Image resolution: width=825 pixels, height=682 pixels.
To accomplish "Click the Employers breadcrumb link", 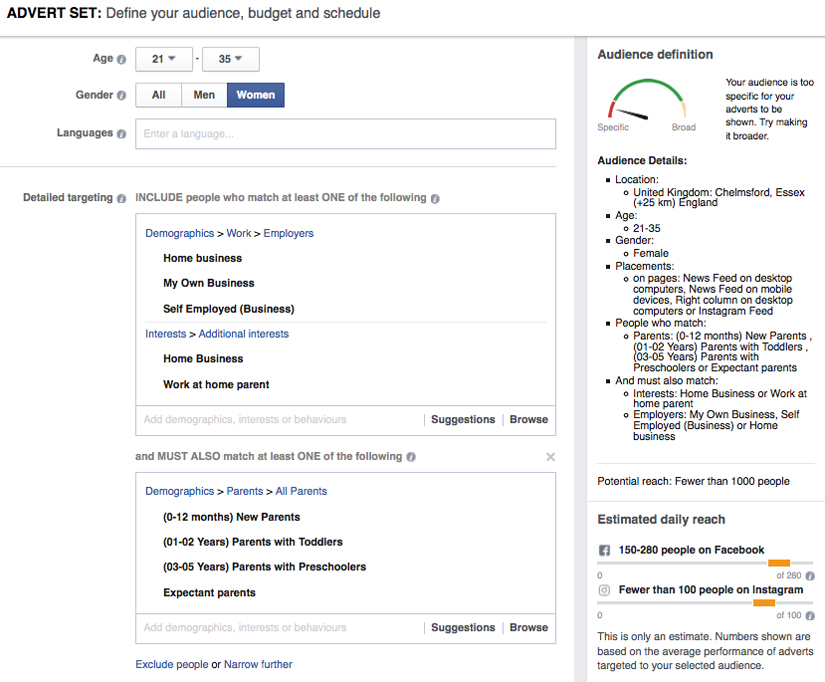I will 288,233.
